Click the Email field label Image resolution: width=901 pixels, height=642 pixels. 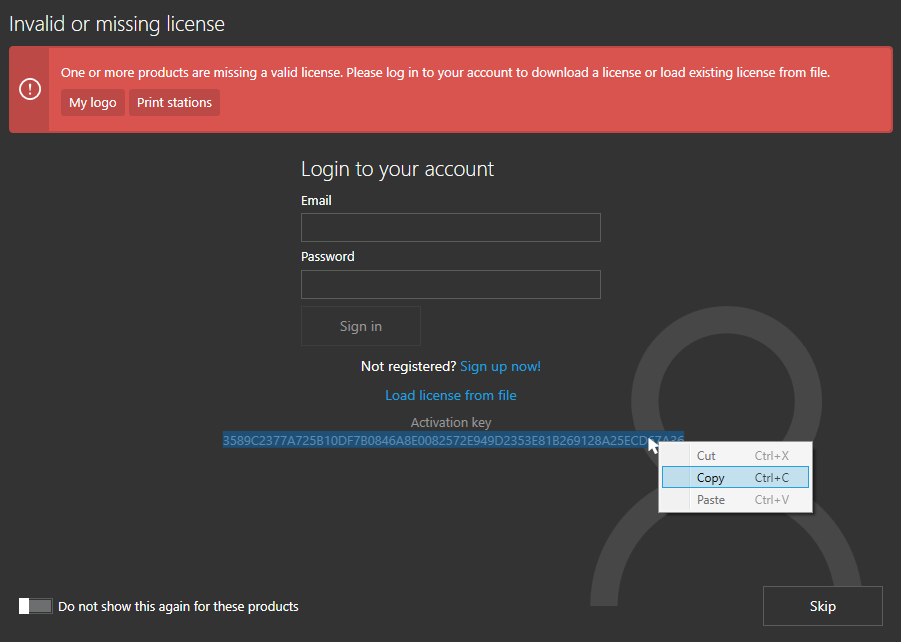[316, 201]
